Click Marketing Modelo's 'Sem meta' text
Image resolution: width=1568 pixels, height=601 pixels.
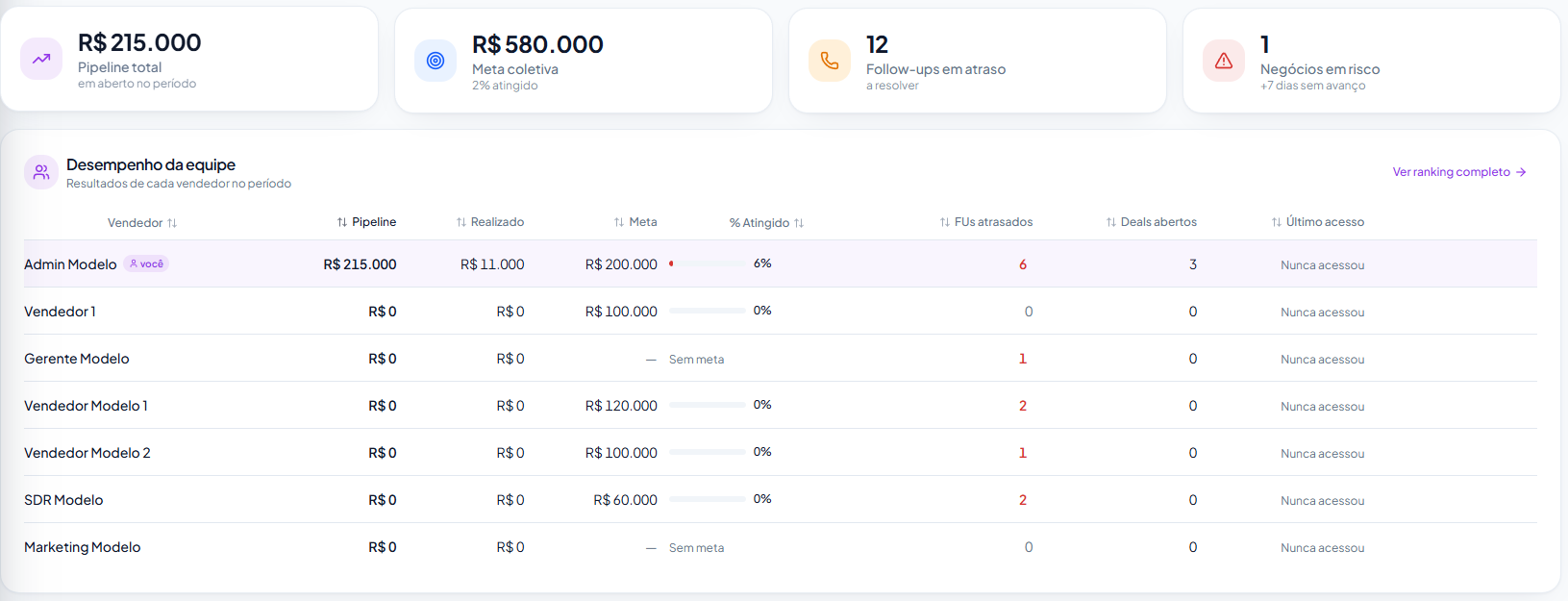(696, 548)
